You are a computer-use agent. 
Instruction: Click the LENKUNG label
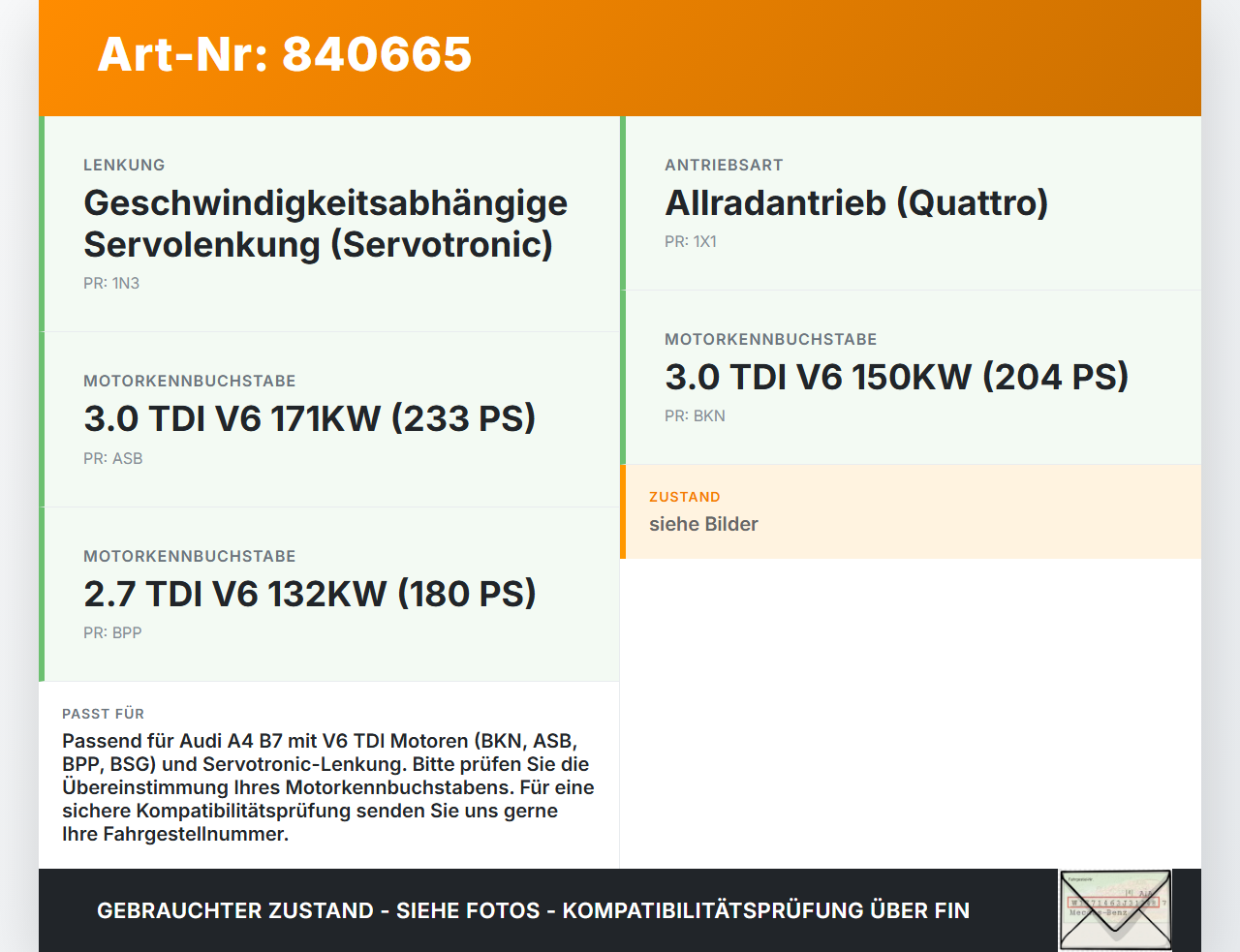pos(124,165)
